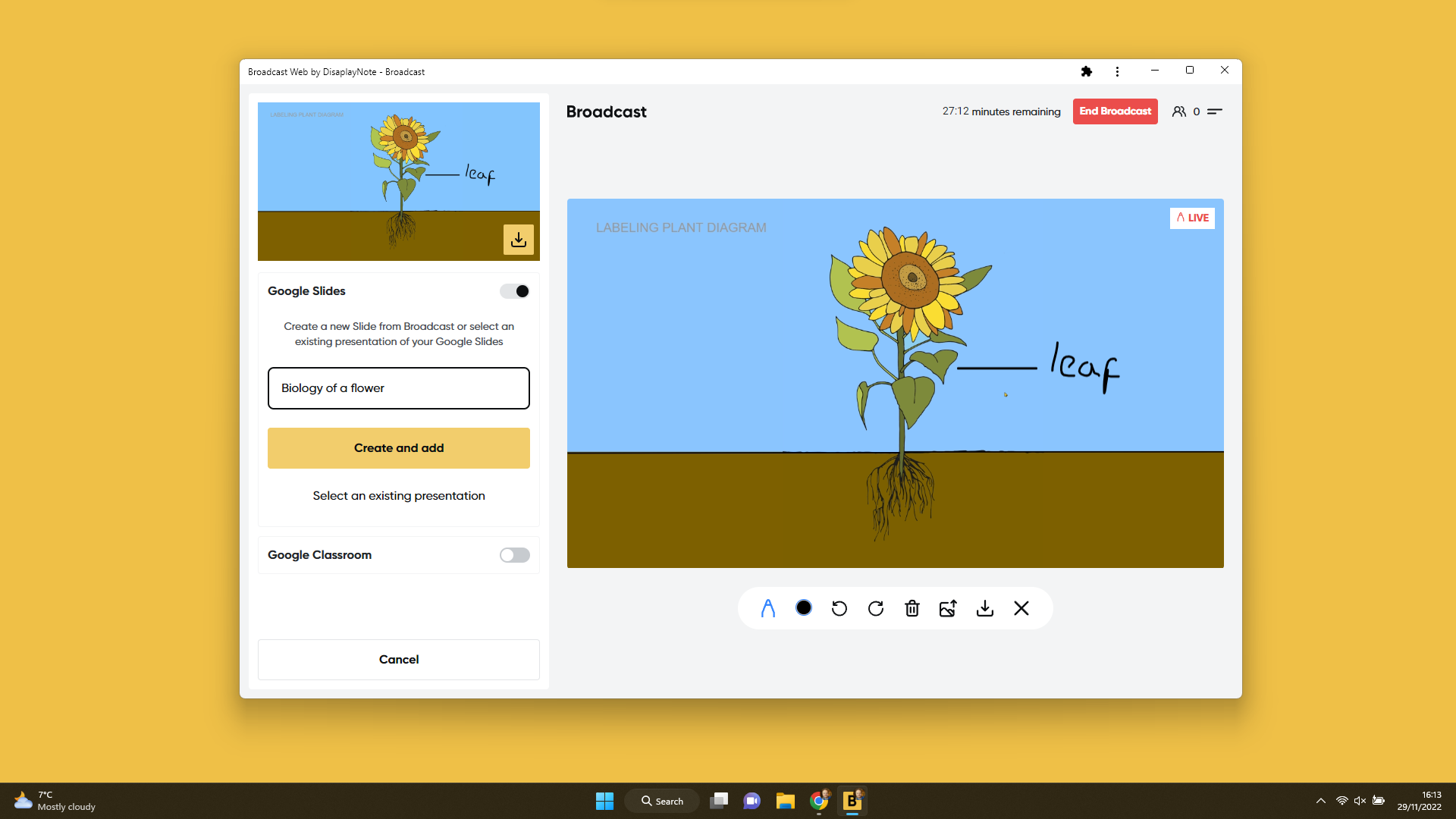Screen dimensions: 1456x819
Task: Open the change image tool
Action: 948,607
